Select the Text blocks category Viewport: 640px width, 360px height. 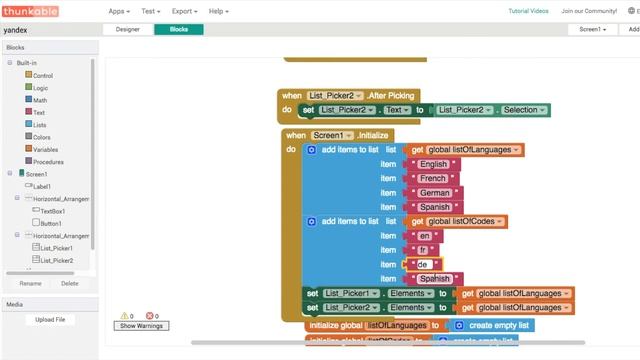pos(35,112)
